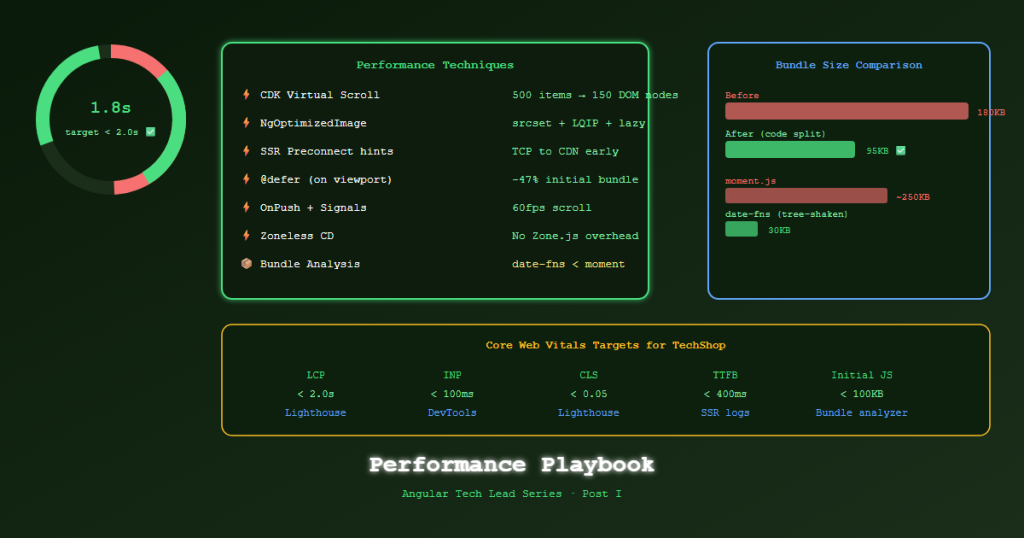Click the INP metric label
Viewport: 1024px width, 538px height.
pyautogui.click(x=452, y=375)
